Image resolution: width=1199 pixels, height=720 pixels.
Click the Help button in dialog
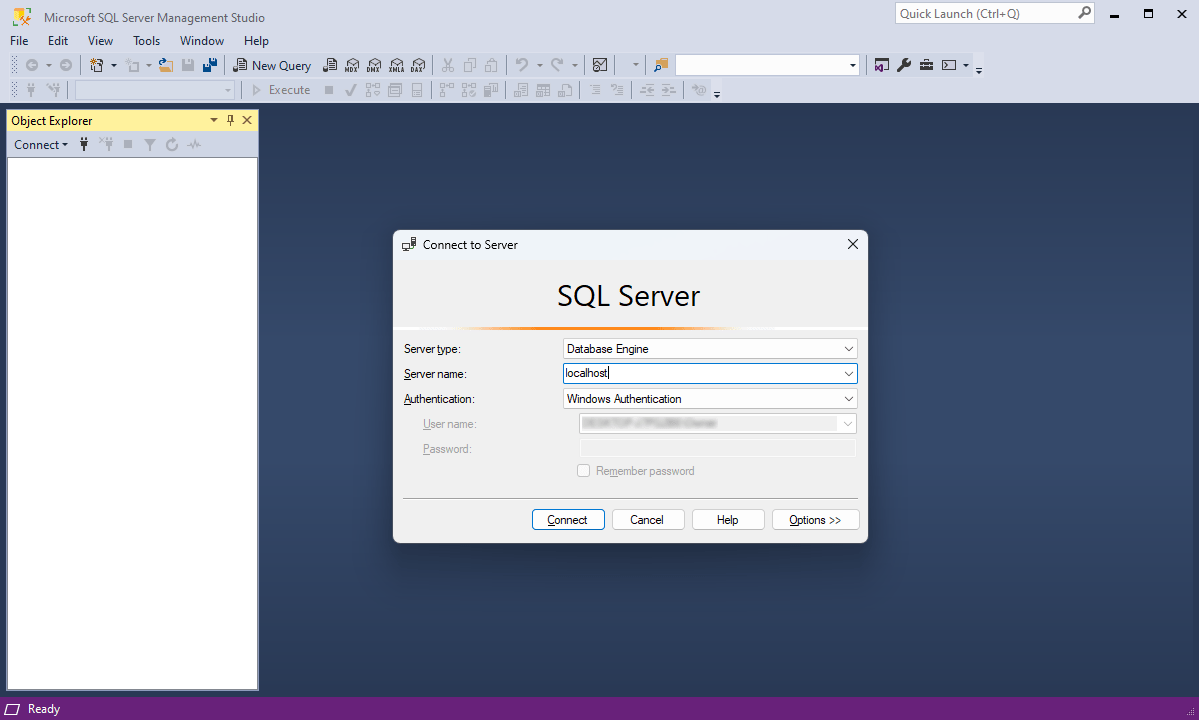728,520
